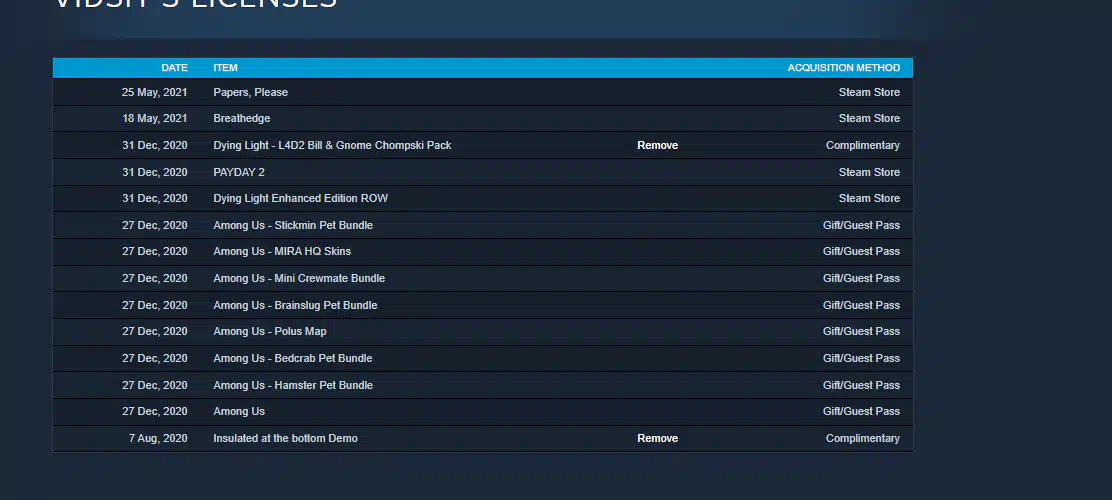Click the date in Stickmin Pet Bundle row
The height and width of the screenshot is (500, 1112).
click(155, 226)
